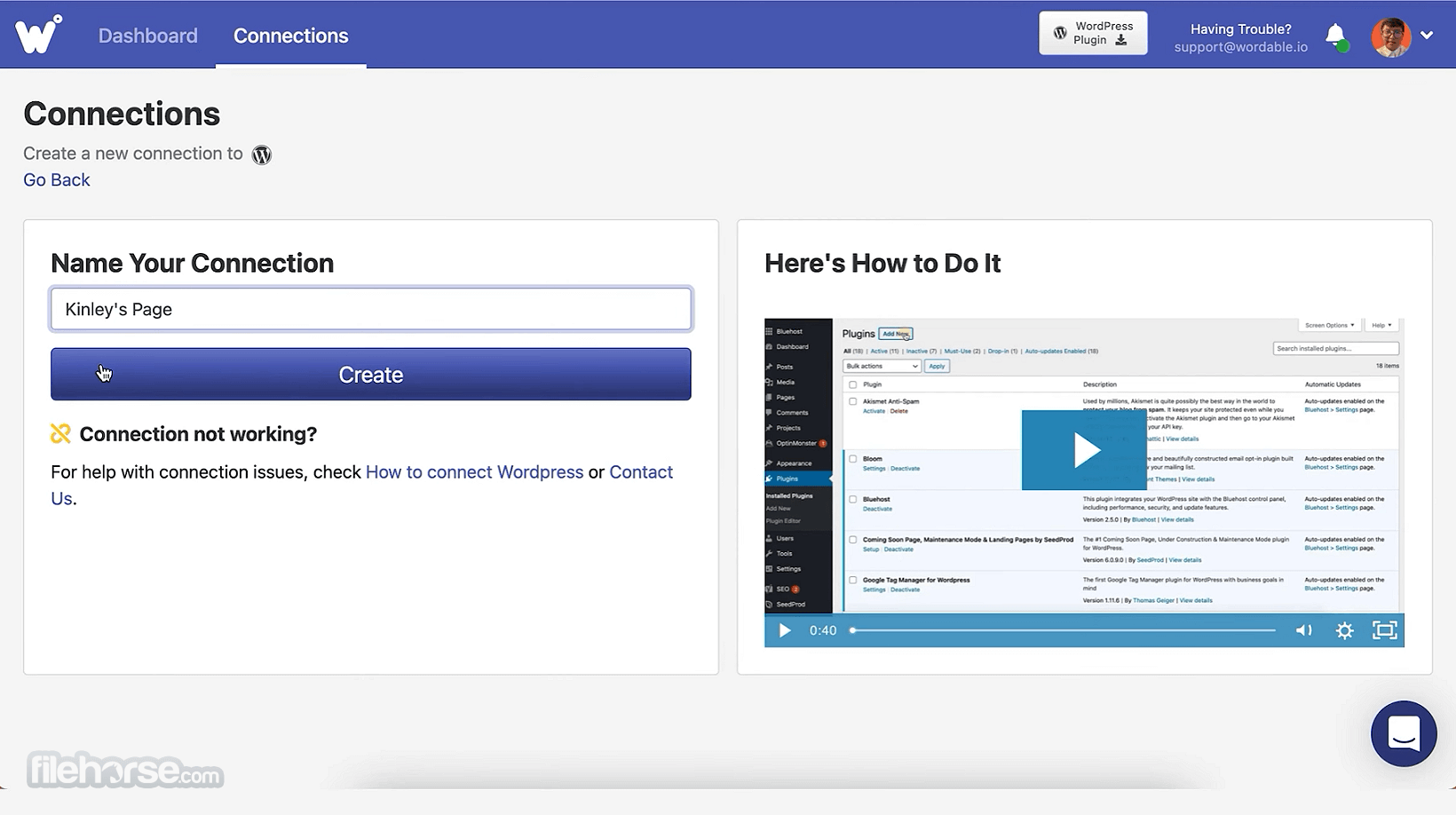The width and height of the screenshot is (1456, 815).
Task: Open the Dashboard tab
Action: [148, 36]
